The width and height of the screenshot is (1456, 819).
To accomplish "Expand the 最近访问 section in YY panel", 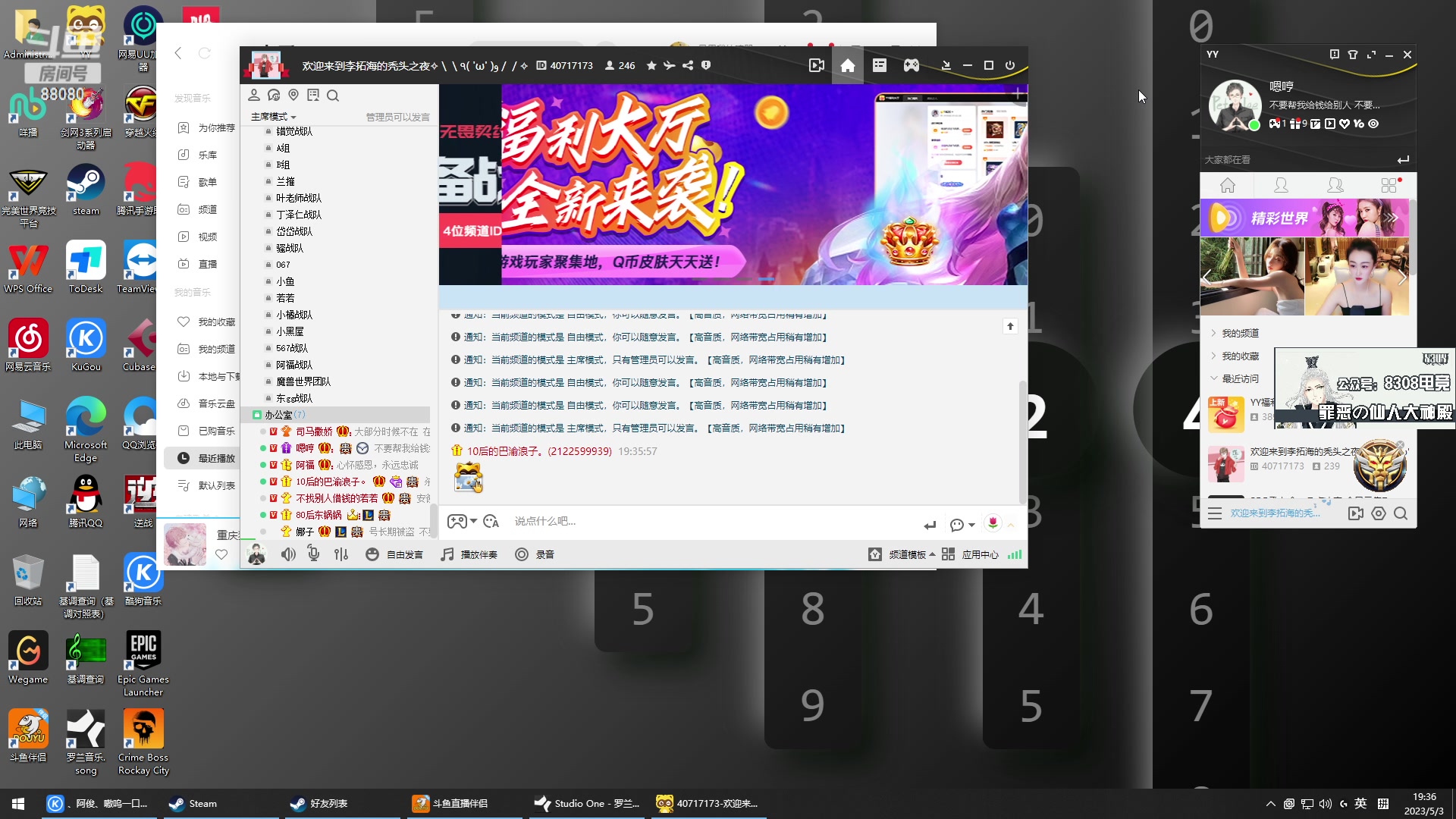I will [x=1236, y=378].
